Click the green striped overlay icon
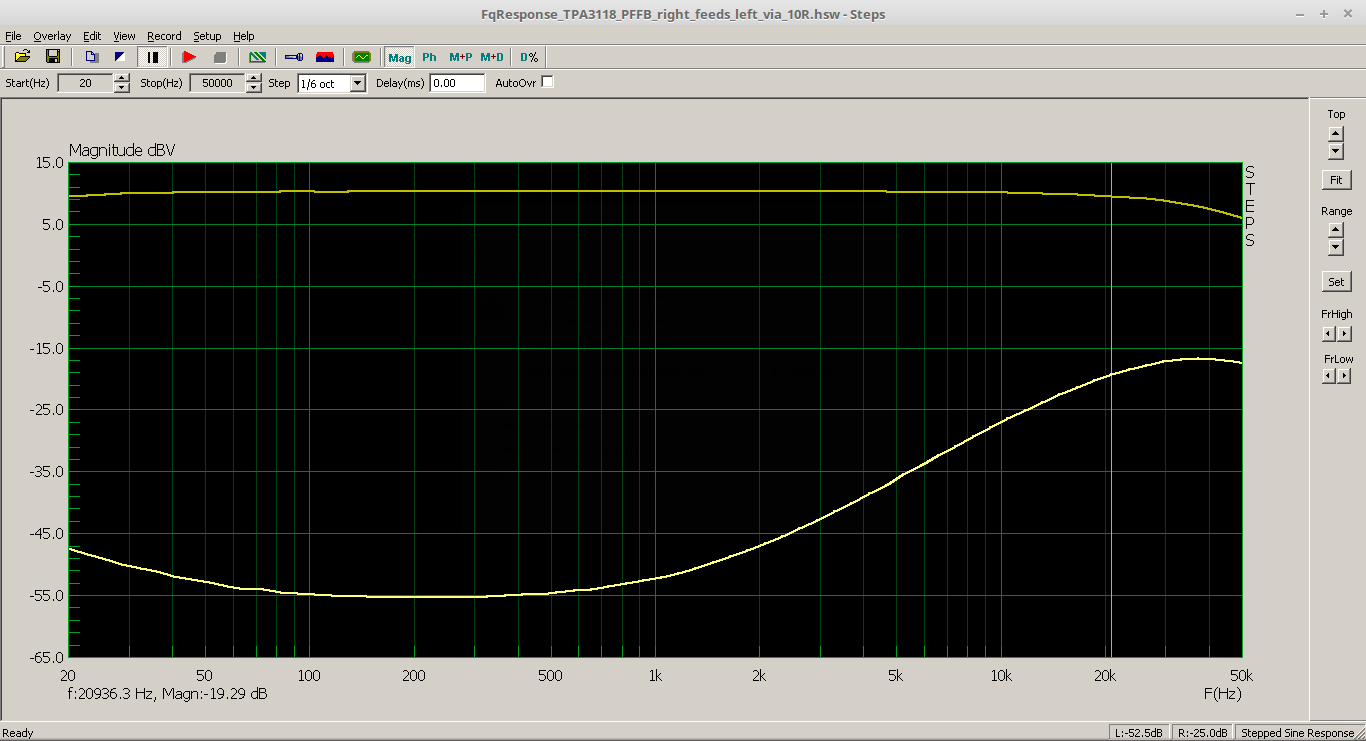The height and width of the screenshot is (741, 1366). [x=257, y=57]
